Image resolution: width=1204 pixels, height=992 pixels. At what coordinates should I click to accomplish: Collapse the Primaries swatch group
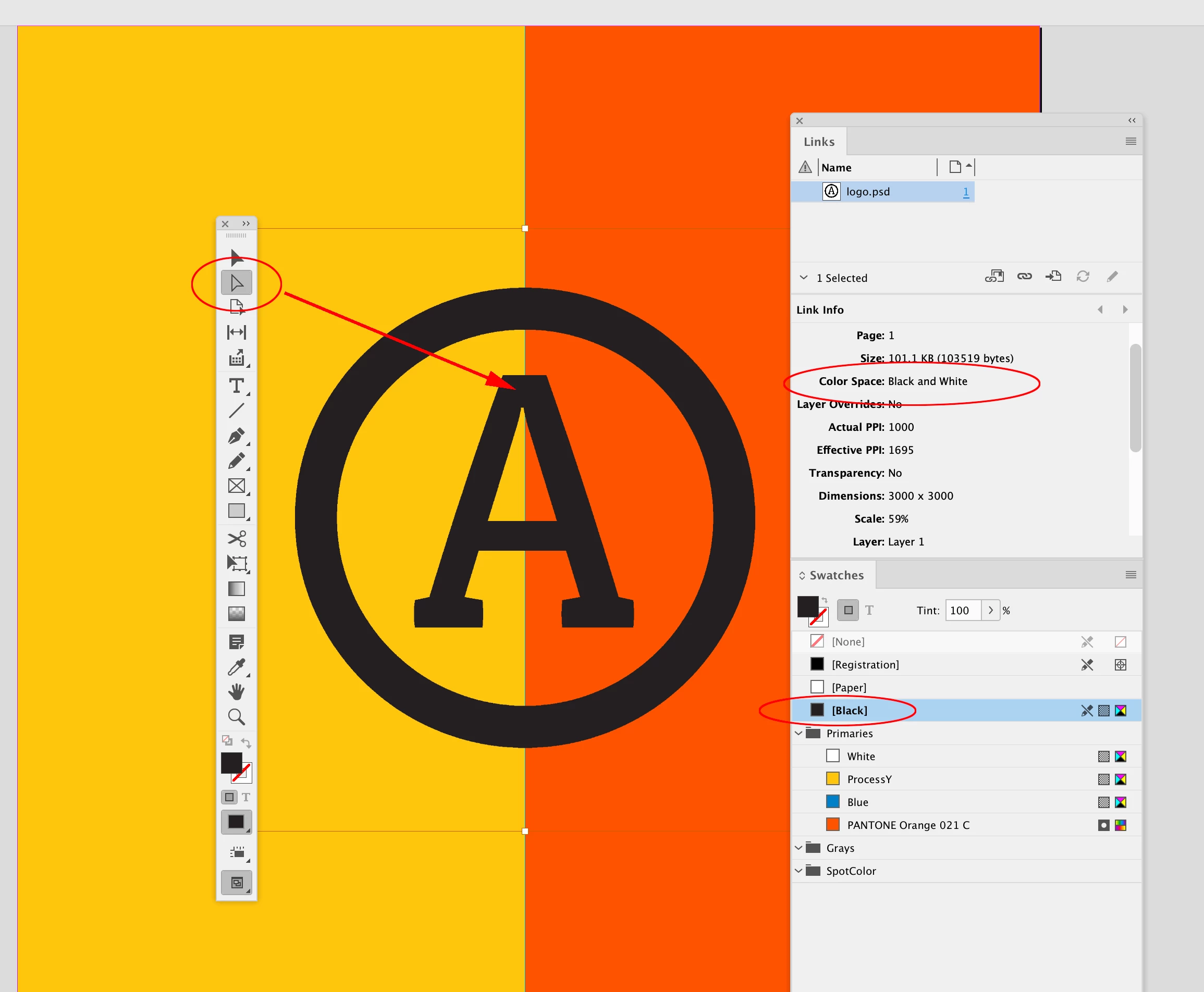click(x=798, y=733)
